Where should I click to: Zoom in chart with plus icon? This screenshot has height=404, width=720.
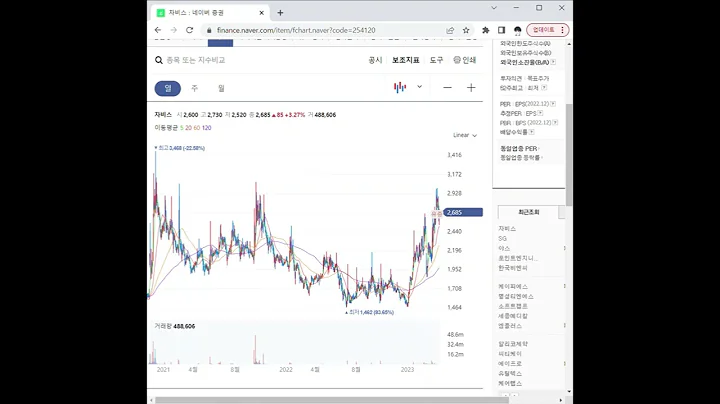click(471, 88)
